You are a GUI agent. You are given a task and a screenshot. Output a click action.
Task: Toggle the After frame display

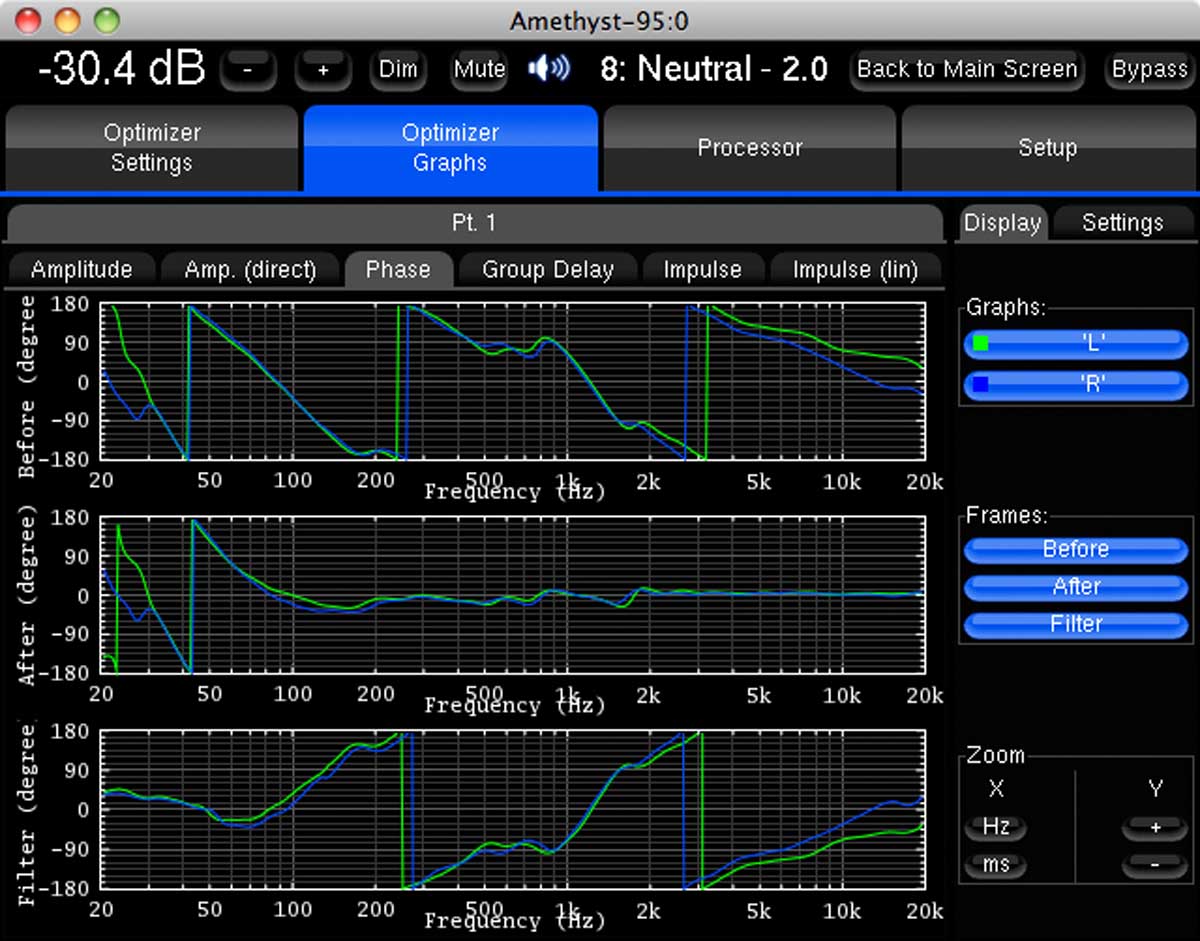pos(1075,587)
